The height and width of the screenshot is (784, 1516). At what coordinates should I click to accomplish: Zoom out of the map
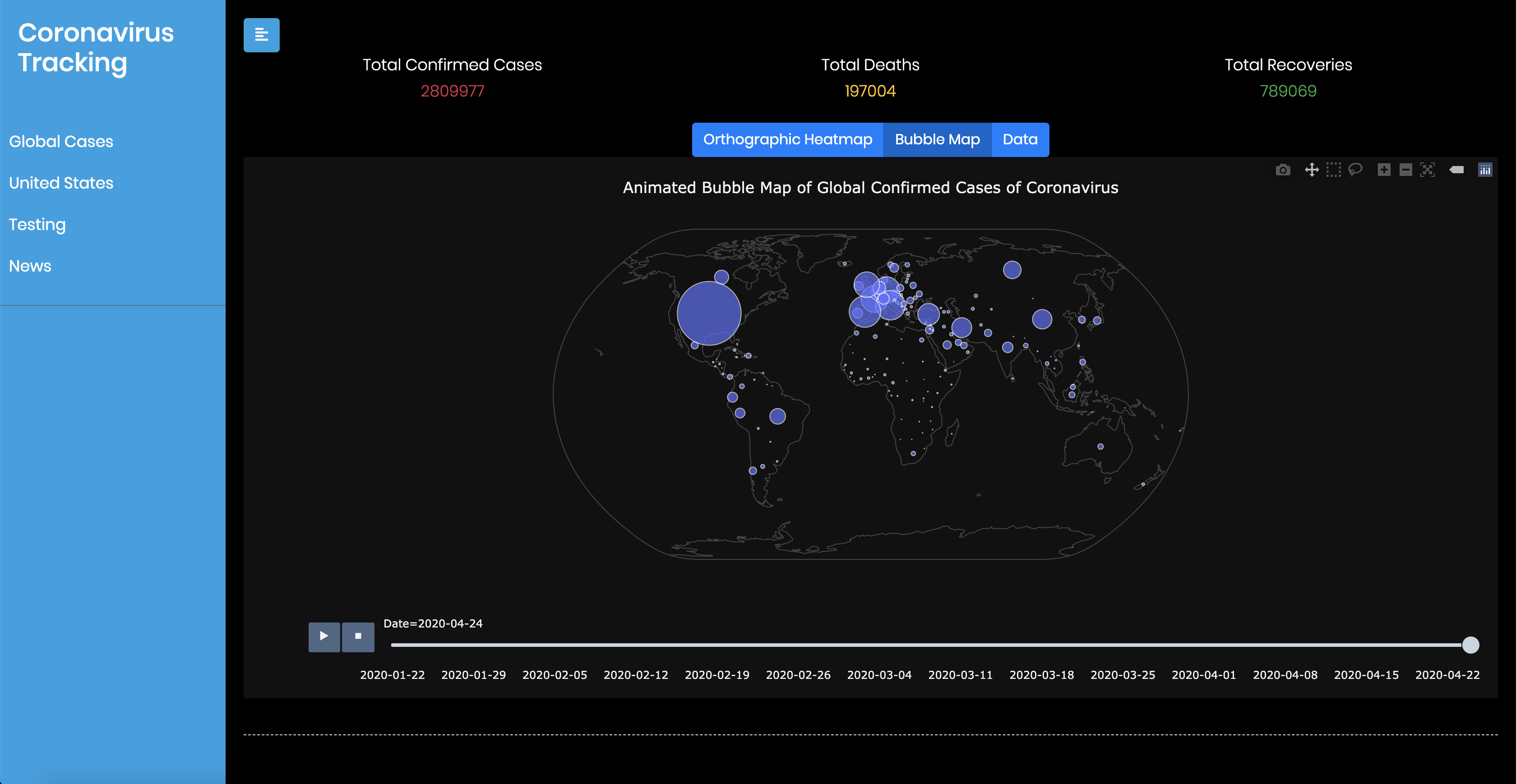click(1406, 170)
